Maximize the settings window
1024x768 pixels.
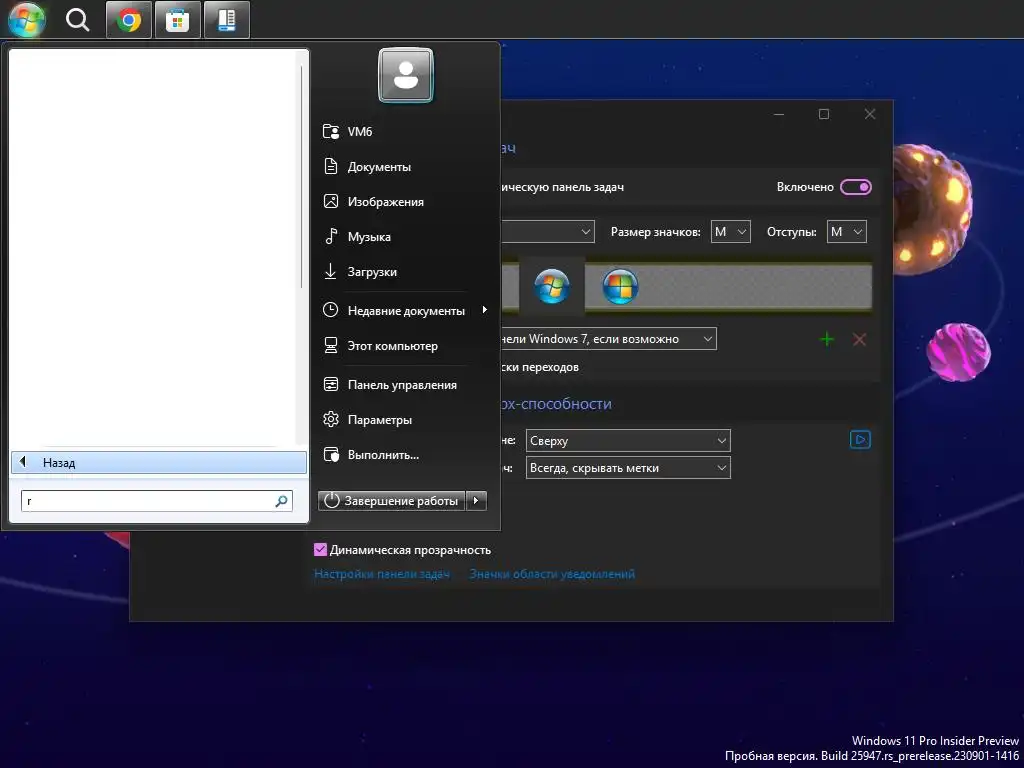pyautogui.click(x=824, y=114)
